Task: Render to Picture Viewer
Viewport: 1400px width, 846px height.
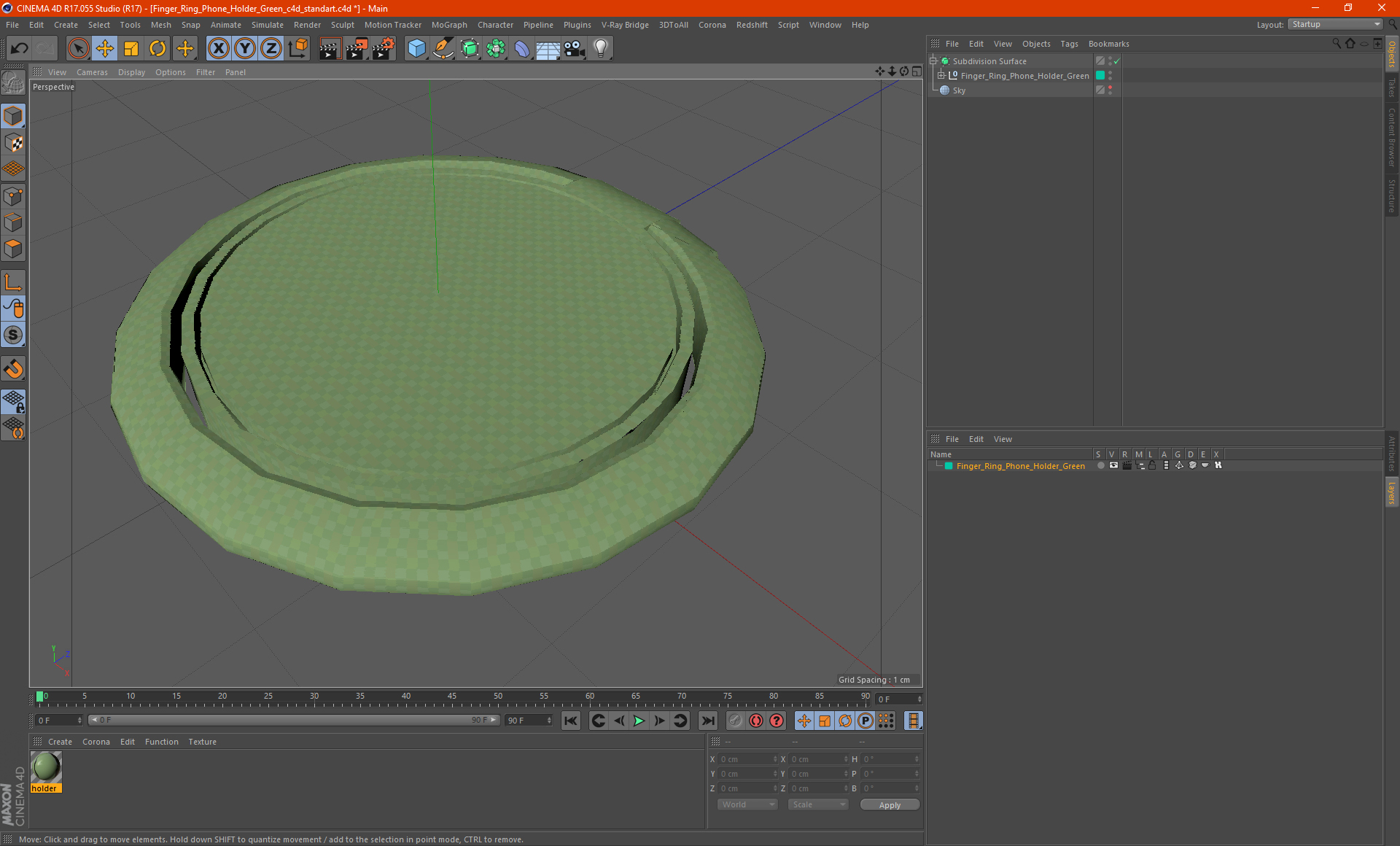Action: (357, 48)
